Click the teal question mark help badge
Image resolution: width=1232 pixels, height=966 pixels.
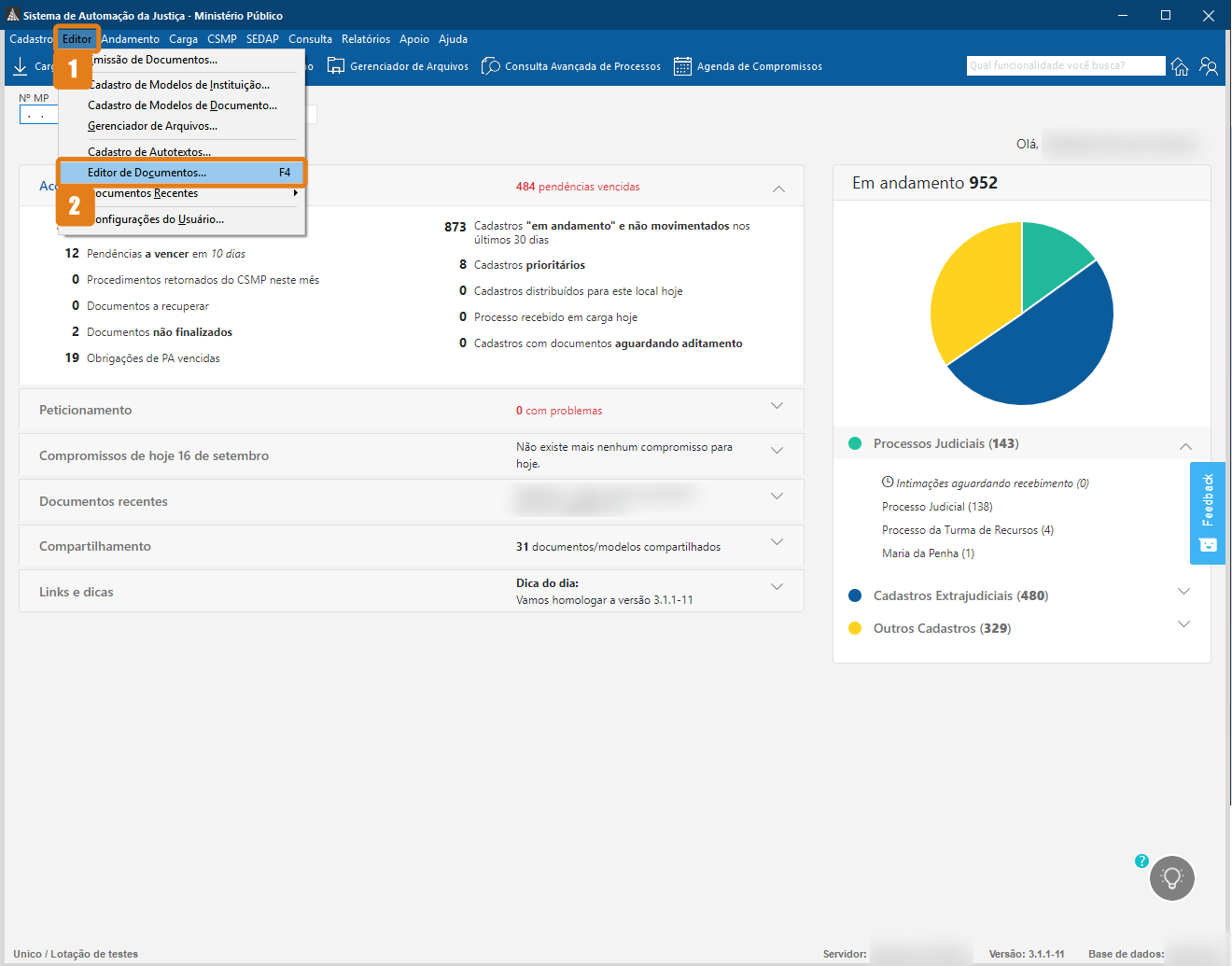[x=1141, y=861]
